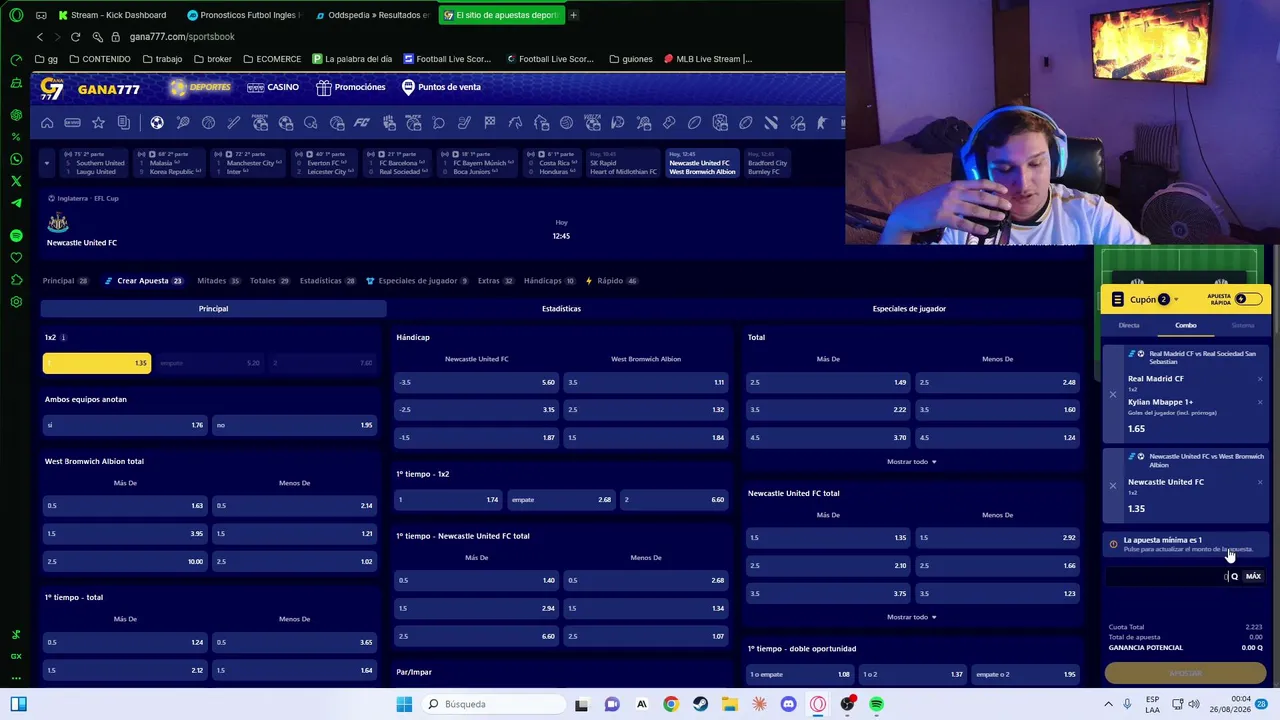Toggle the Apuesta Rápida switch
The height and width of the screenshot is (720, 1280).
point(1247,299)
